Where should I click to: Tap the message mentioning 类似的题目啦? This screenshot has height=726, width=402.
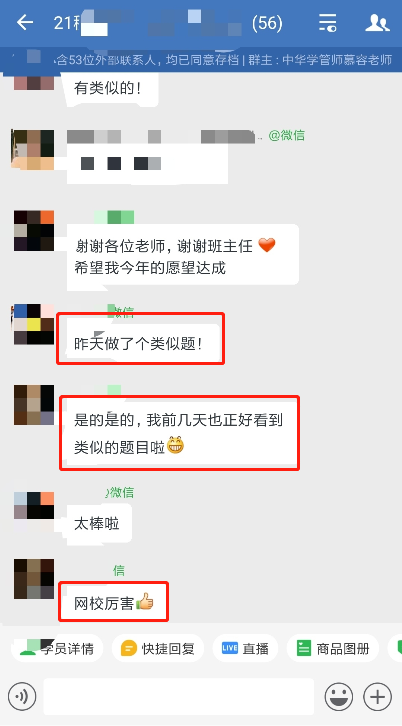pos(181,433)
